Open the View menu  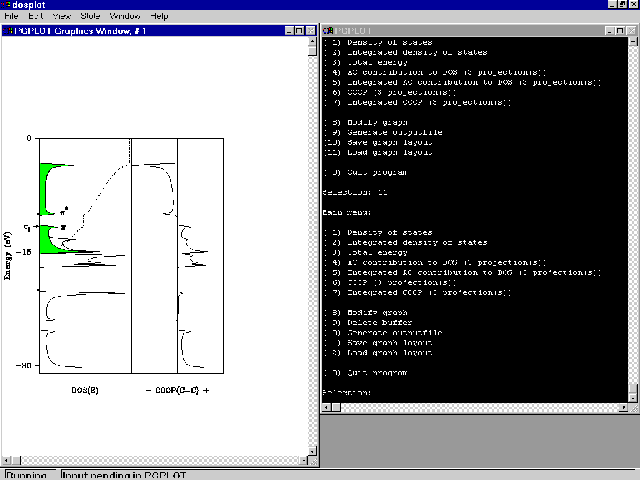(62, 16)
